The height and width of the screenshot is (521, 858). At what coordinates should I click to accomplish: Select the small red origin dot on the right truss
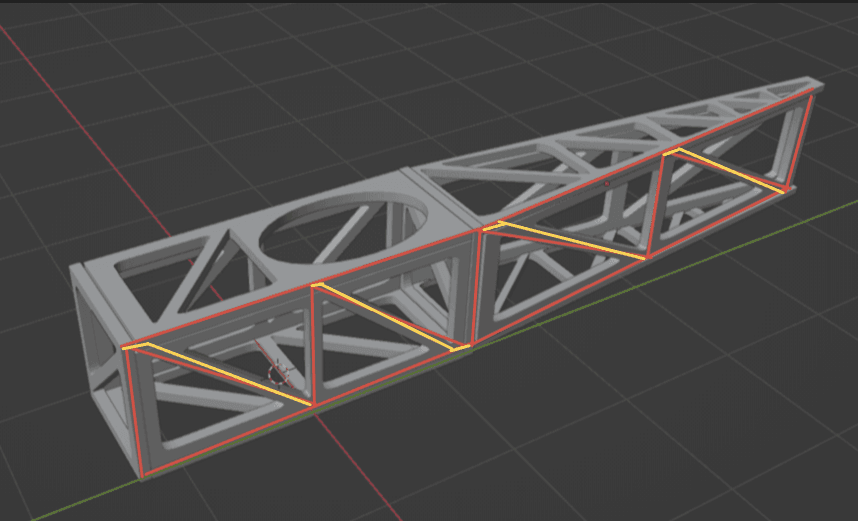point(606,185)
